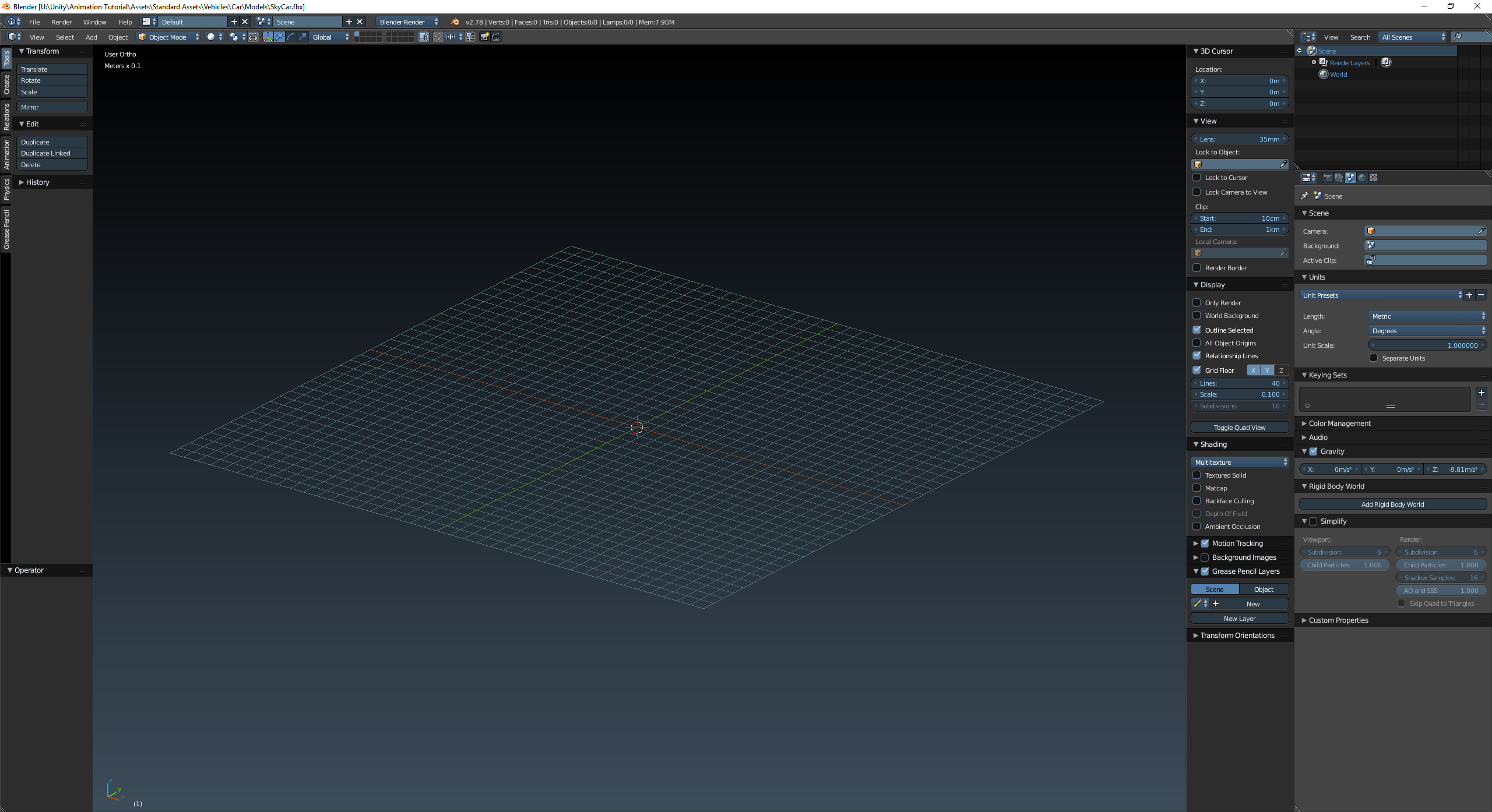Click the RenderLayers data icon in outliner

pyautogui.click(x=1387, y=62)
